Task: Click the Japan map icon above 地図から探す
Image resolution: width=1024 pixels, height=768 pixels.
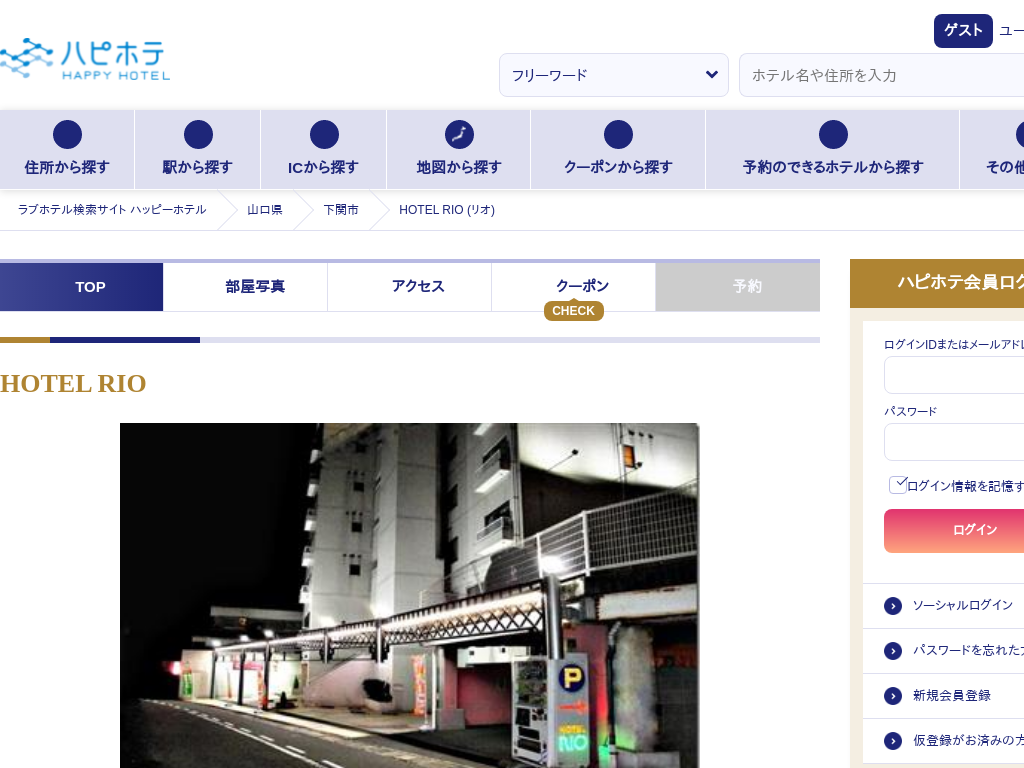Action: point(459,135)
